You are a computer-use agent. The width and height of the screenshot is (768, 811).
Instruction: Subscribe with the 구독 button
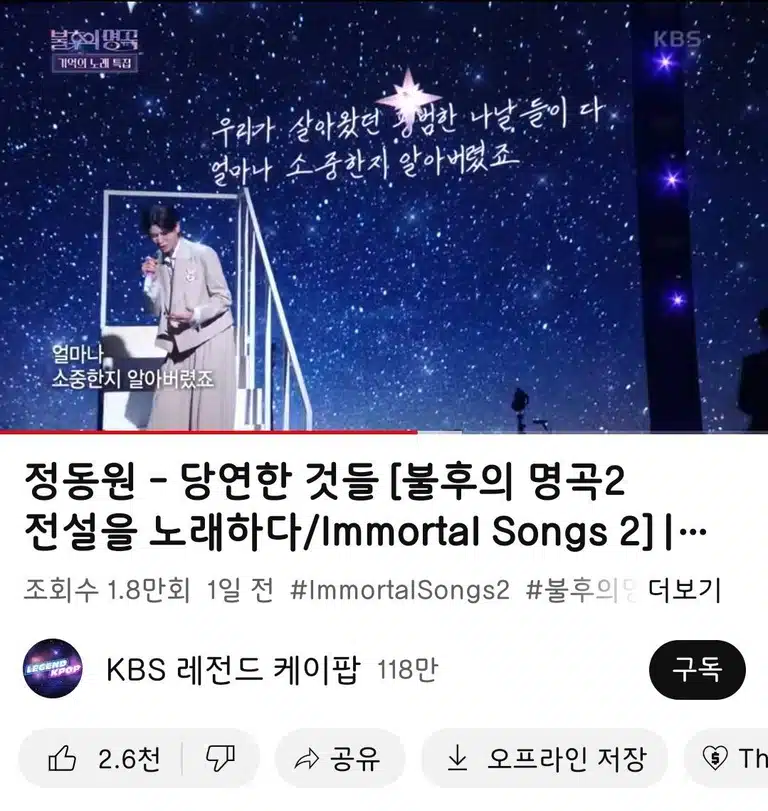[697, 669]
